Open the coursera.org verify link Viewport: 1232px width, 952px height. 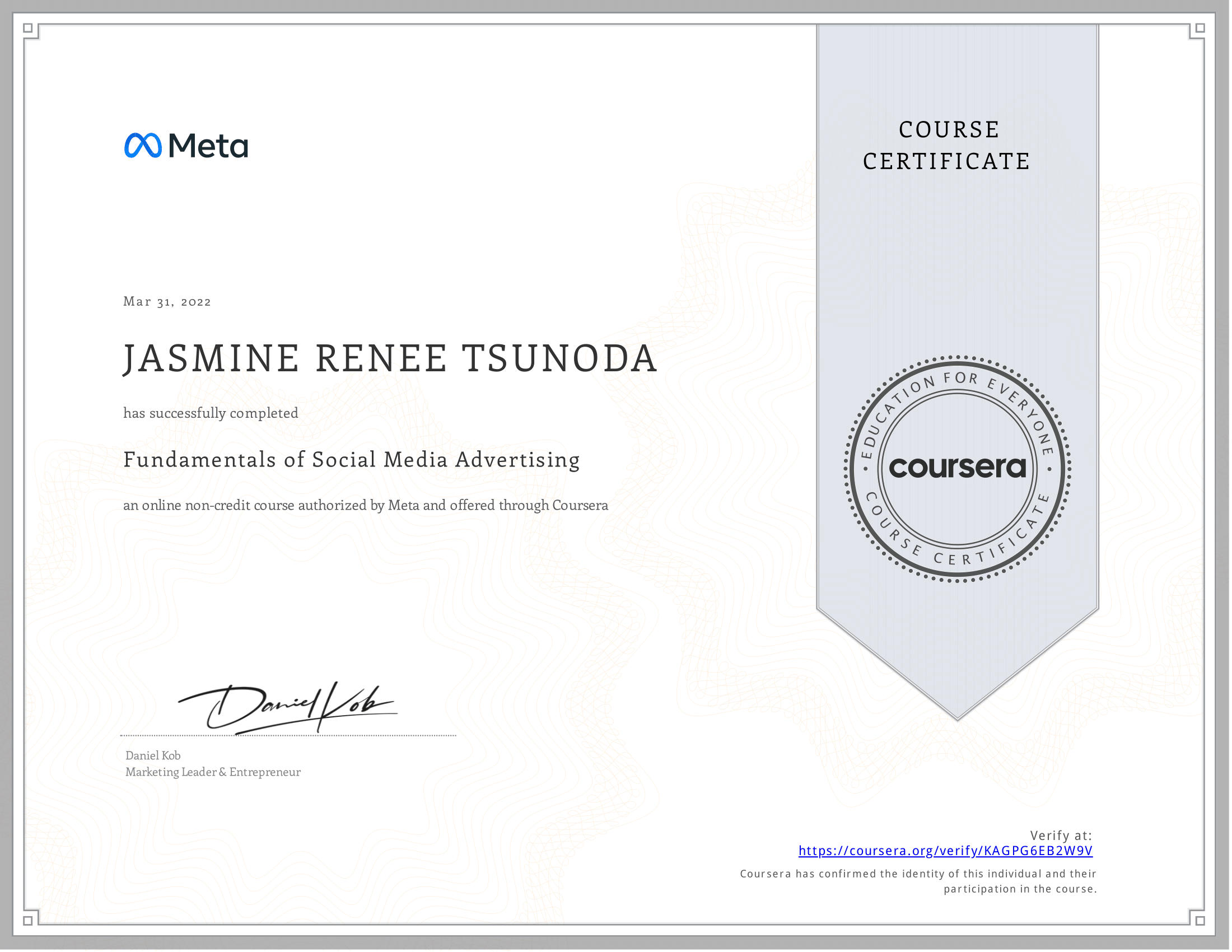[x=945, y=851]
